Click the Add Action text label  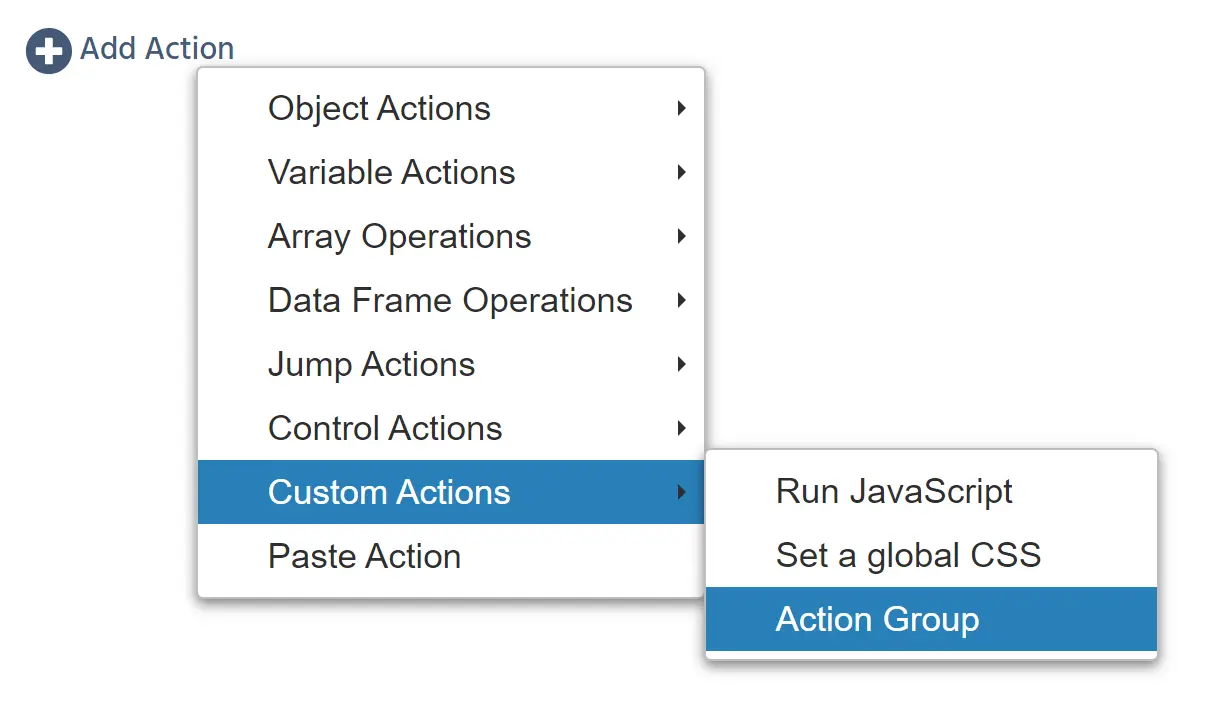pos(157,48)
